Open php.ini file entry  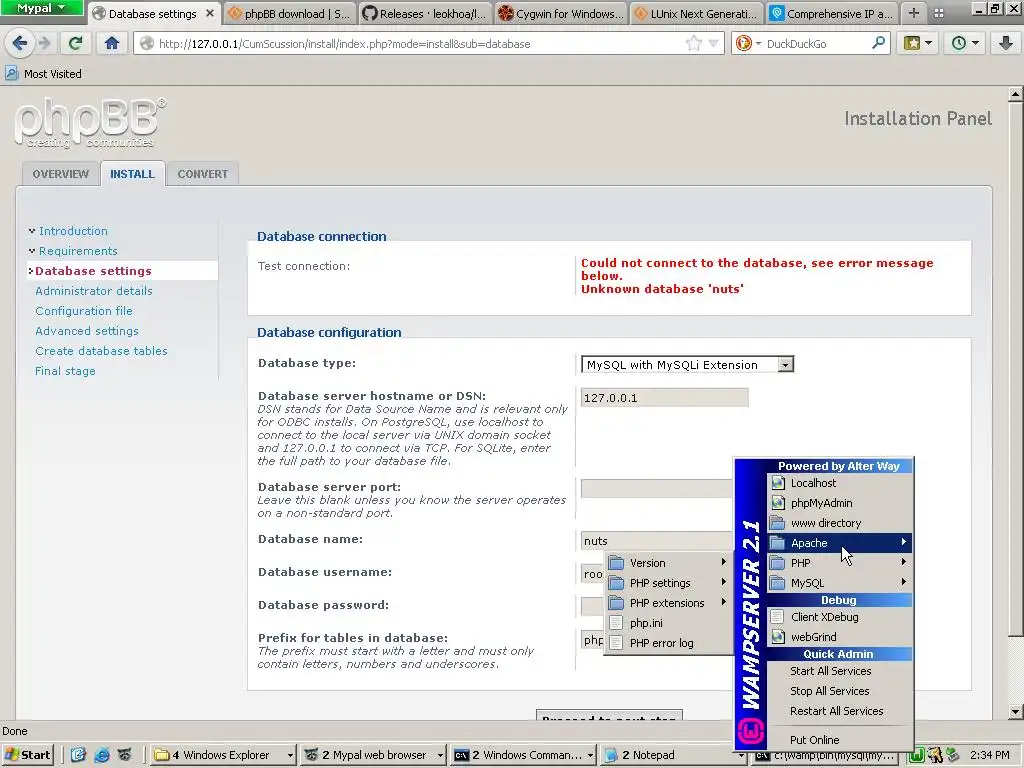pyautogui.click(x=667, y=623)
